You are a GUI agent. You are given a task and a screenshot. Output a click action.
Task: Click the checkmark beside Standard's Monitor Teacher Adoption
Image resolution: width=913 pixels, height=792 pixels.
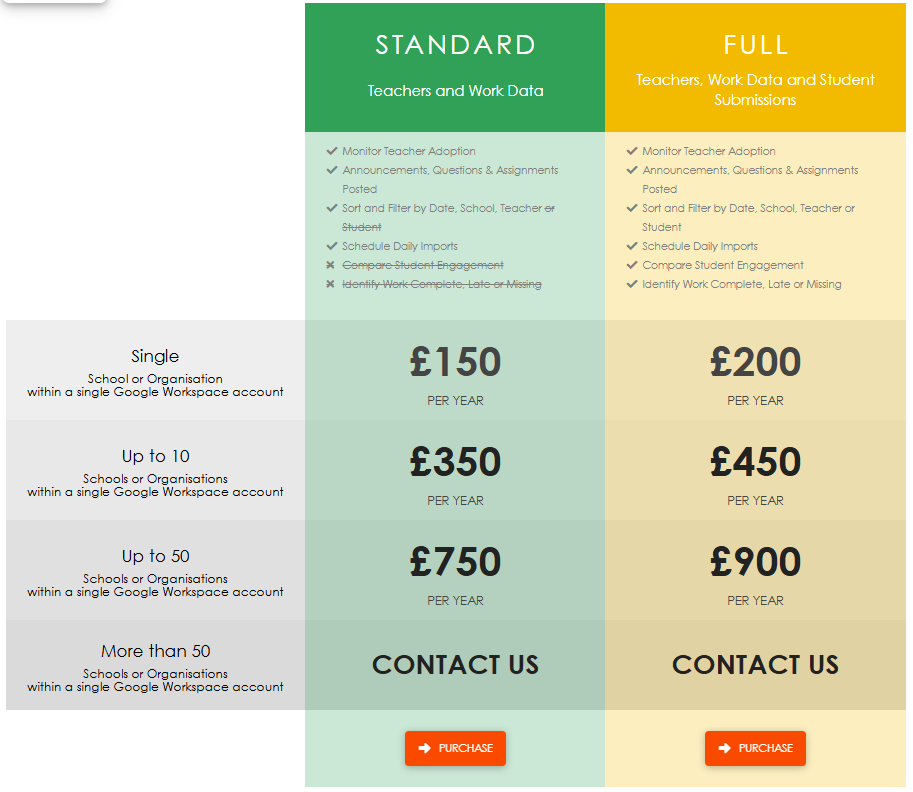[332, 151]
